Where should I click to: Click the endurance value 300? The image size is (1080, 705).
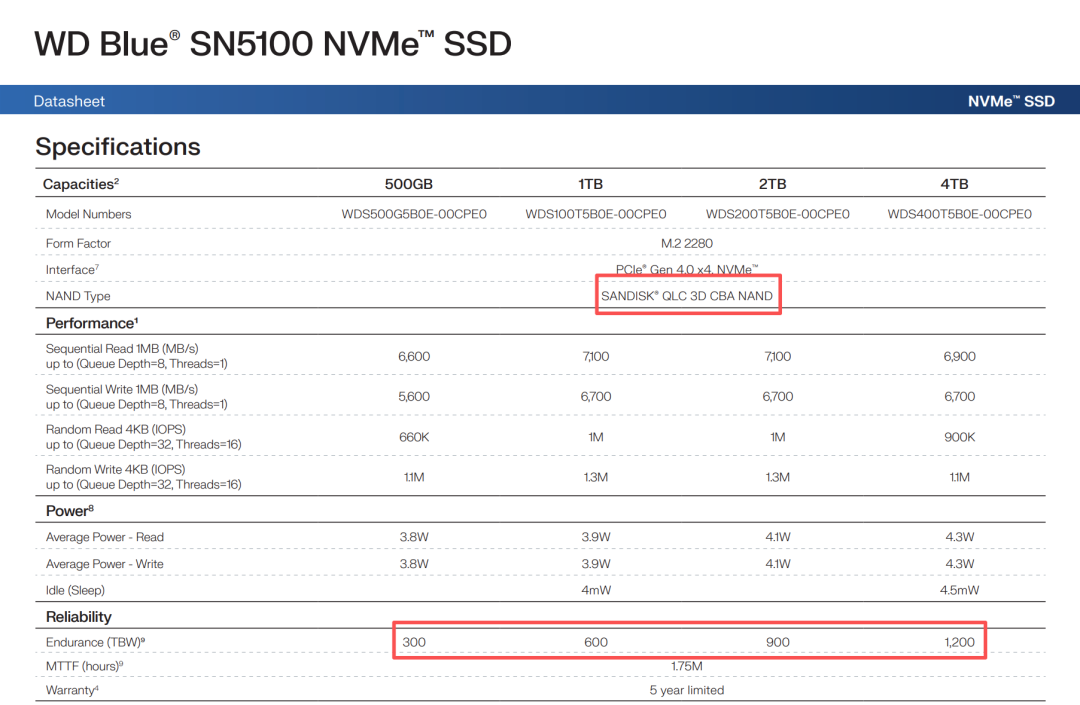click(x=414, y=642)
